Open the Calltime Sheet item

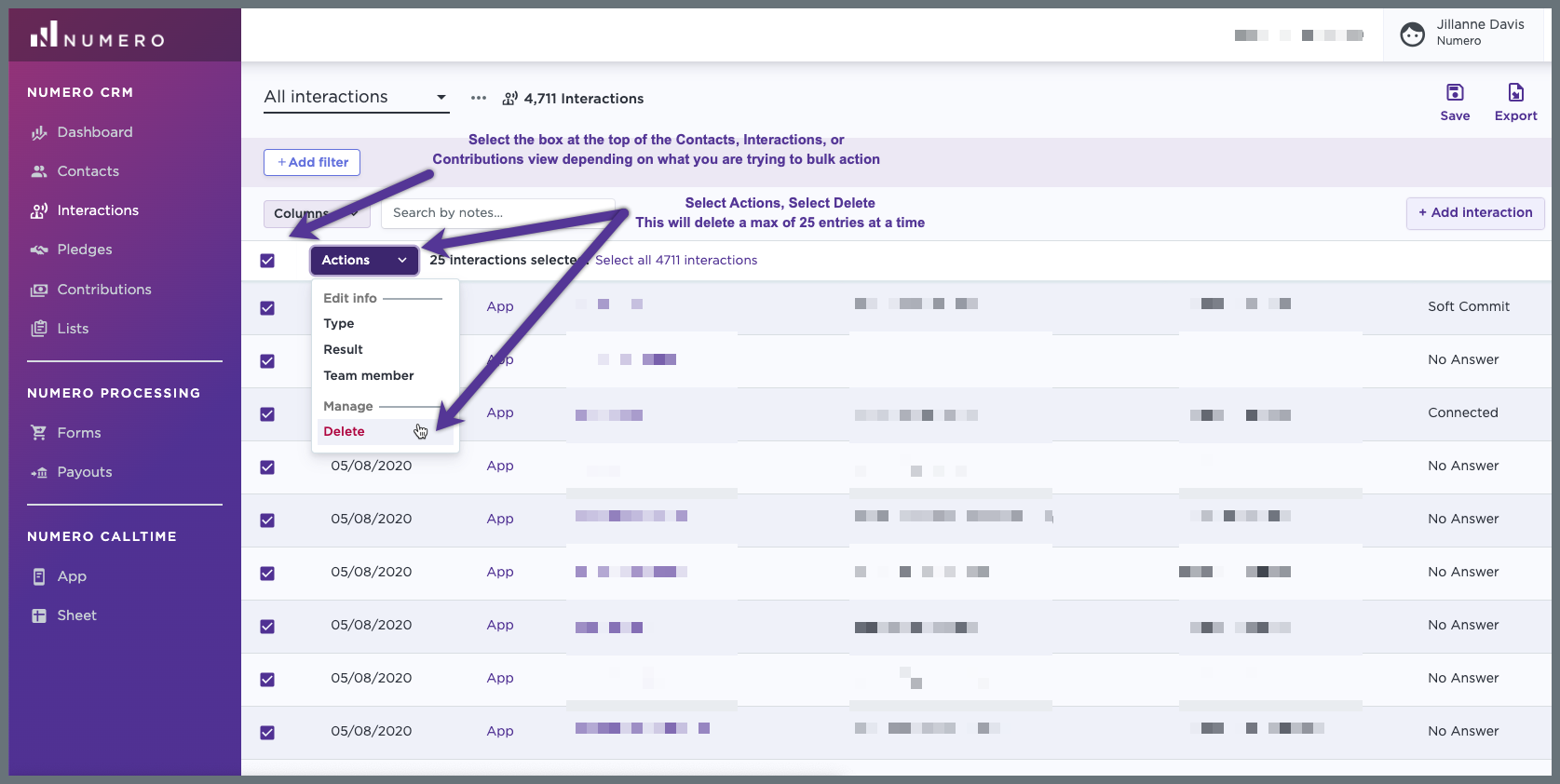pyautogui.click(x=63, y=615)
